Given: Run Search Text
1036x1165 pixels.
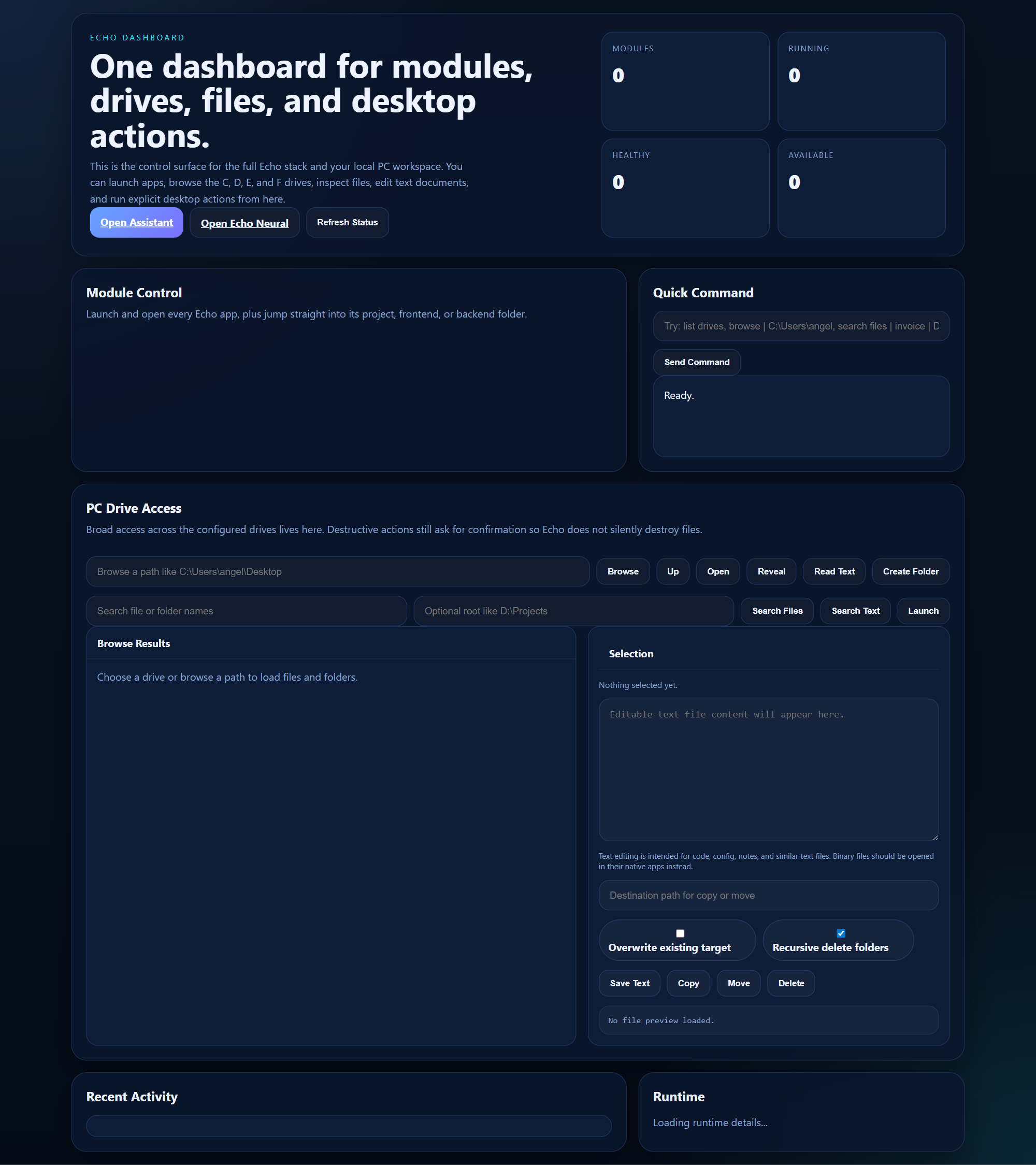Looking at the screenshot, I should point(855,610).
